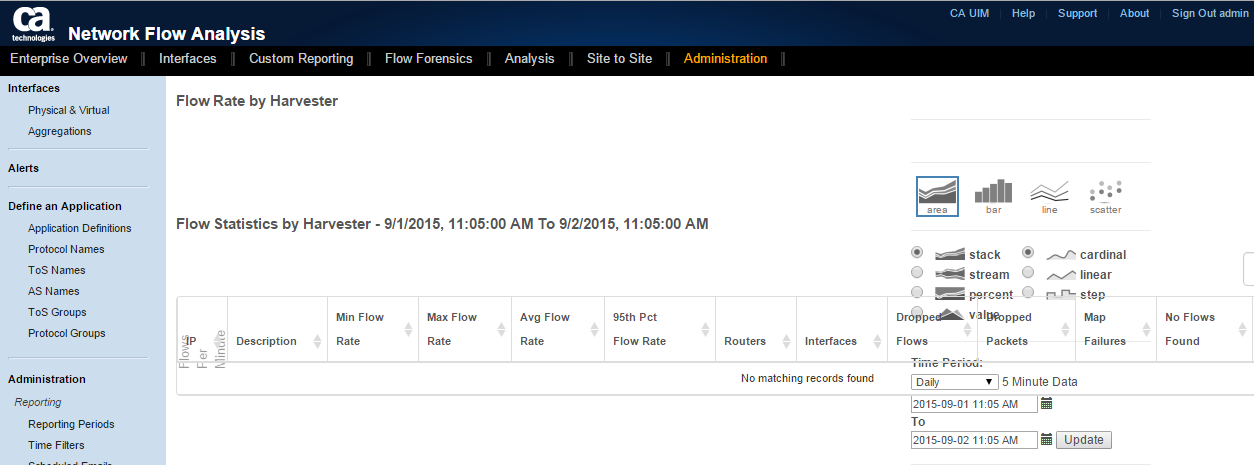Open the 'To' date calendar icon
The width and height of the screenshot is (1254, 465).
(1047, 440)
